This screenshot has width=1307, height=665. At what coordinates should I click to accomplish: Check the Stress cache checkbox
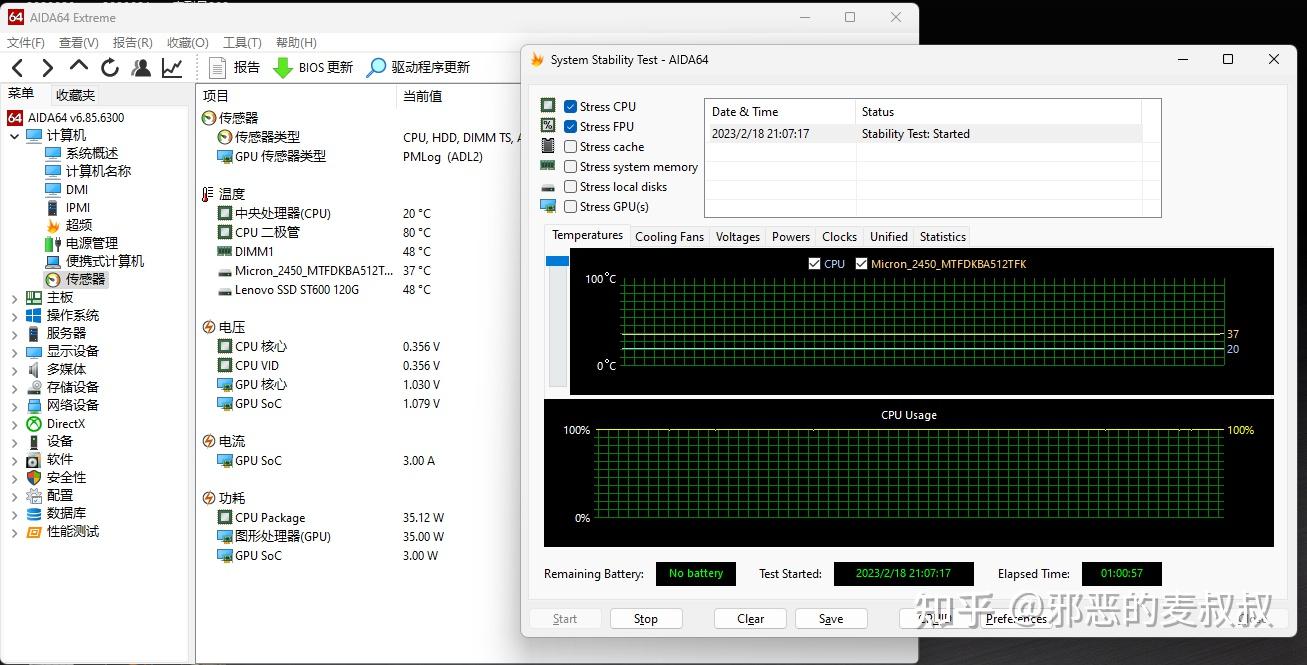[570, 146]
